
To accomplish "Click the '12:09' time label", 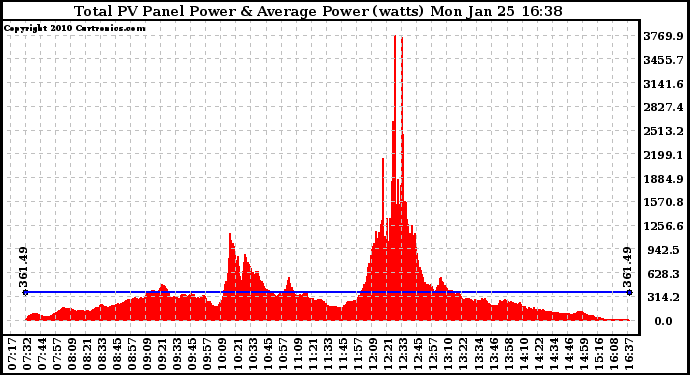I will coord(373,354).
